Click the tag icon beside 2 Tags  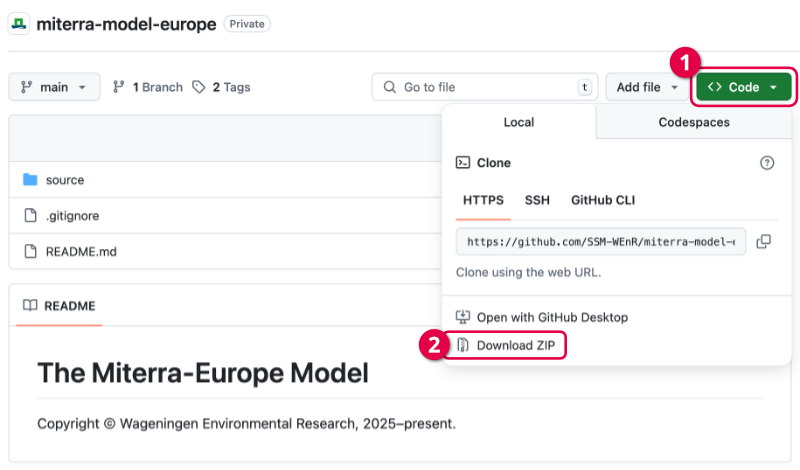pos(198,87)
